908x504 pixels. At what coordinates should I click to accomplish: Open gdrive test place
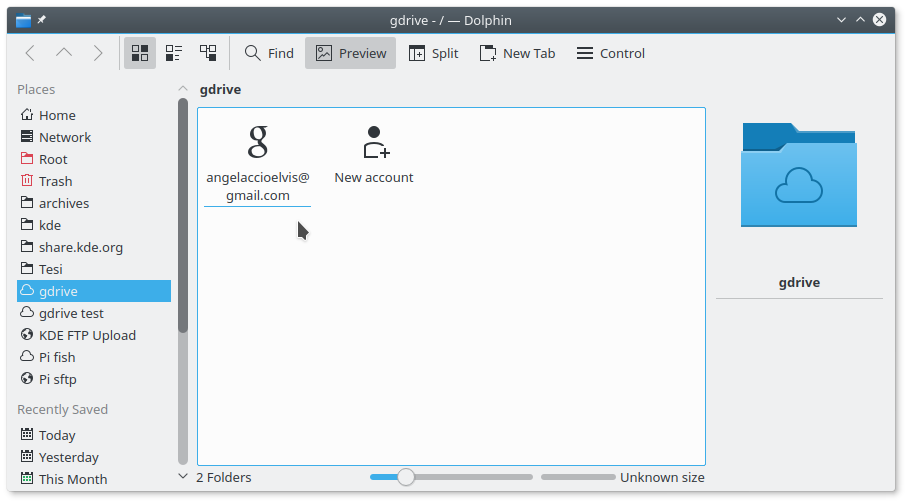tap(94, 313)
